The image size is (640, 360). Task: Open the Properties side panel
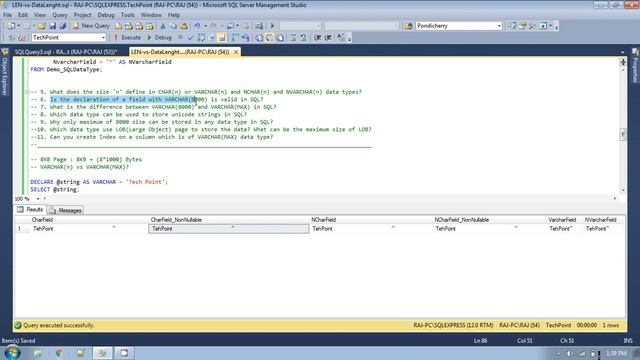[635, 66]
